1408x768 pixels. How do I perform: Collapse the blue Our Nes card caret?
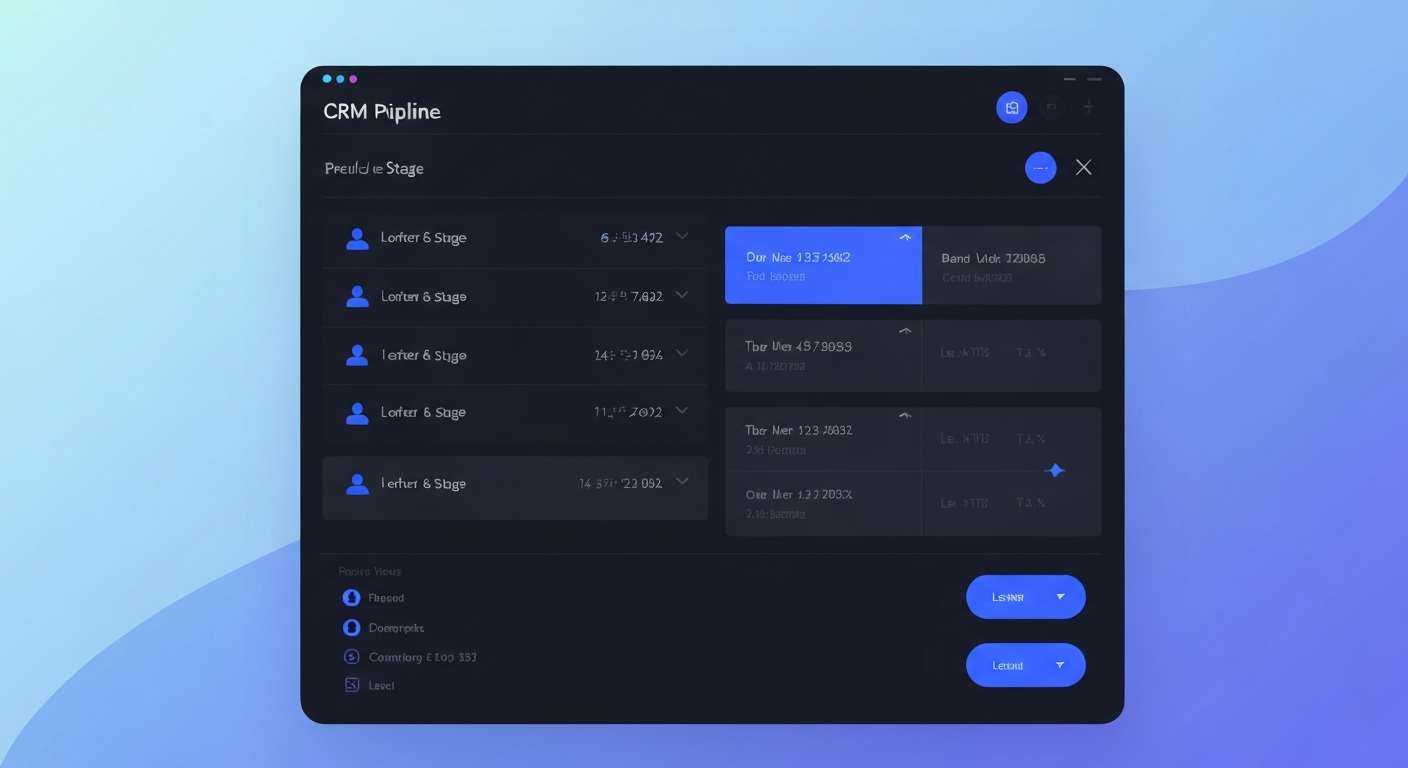(905, 238)
